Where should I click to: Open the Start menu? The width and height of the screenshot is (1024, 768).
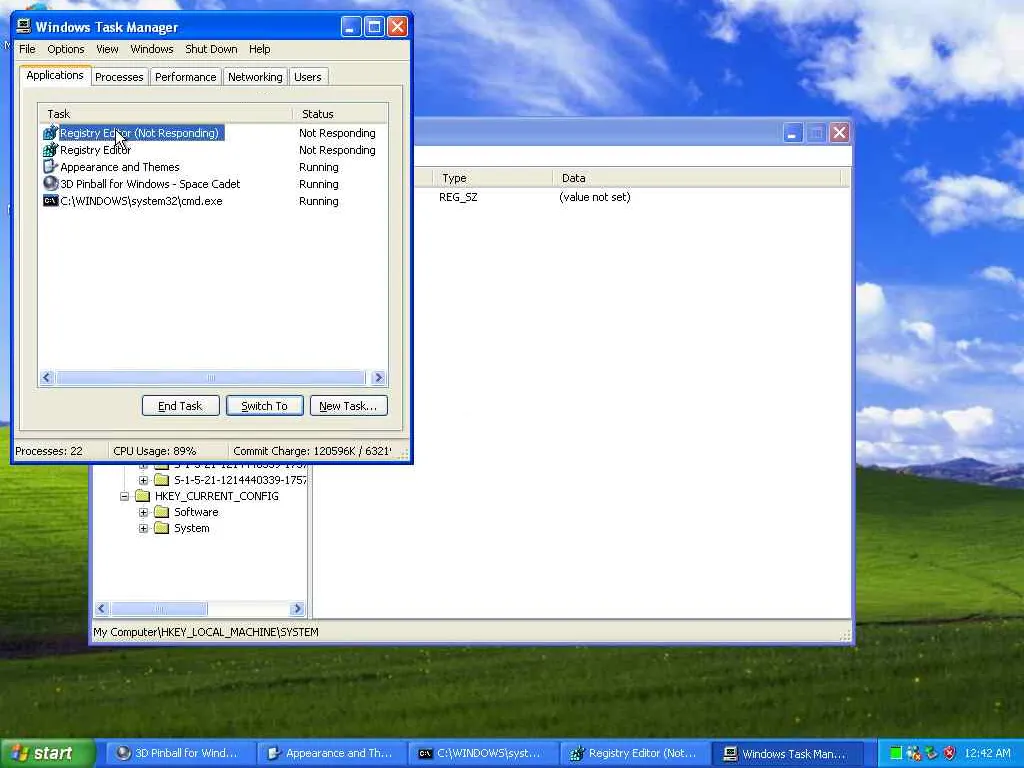coord(47,754)
